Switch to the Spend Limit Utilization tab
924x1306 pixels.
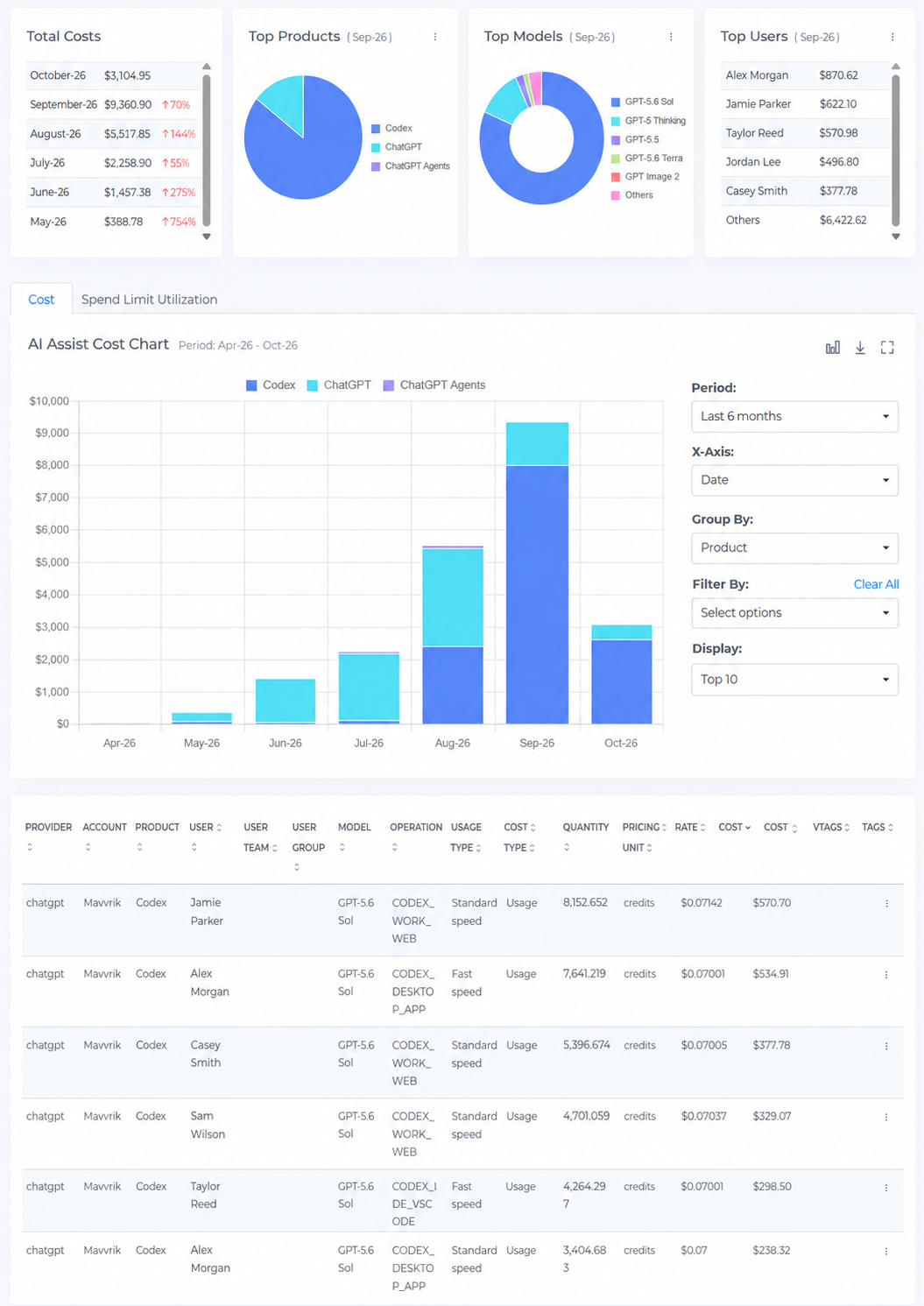[x=149, y=300]
